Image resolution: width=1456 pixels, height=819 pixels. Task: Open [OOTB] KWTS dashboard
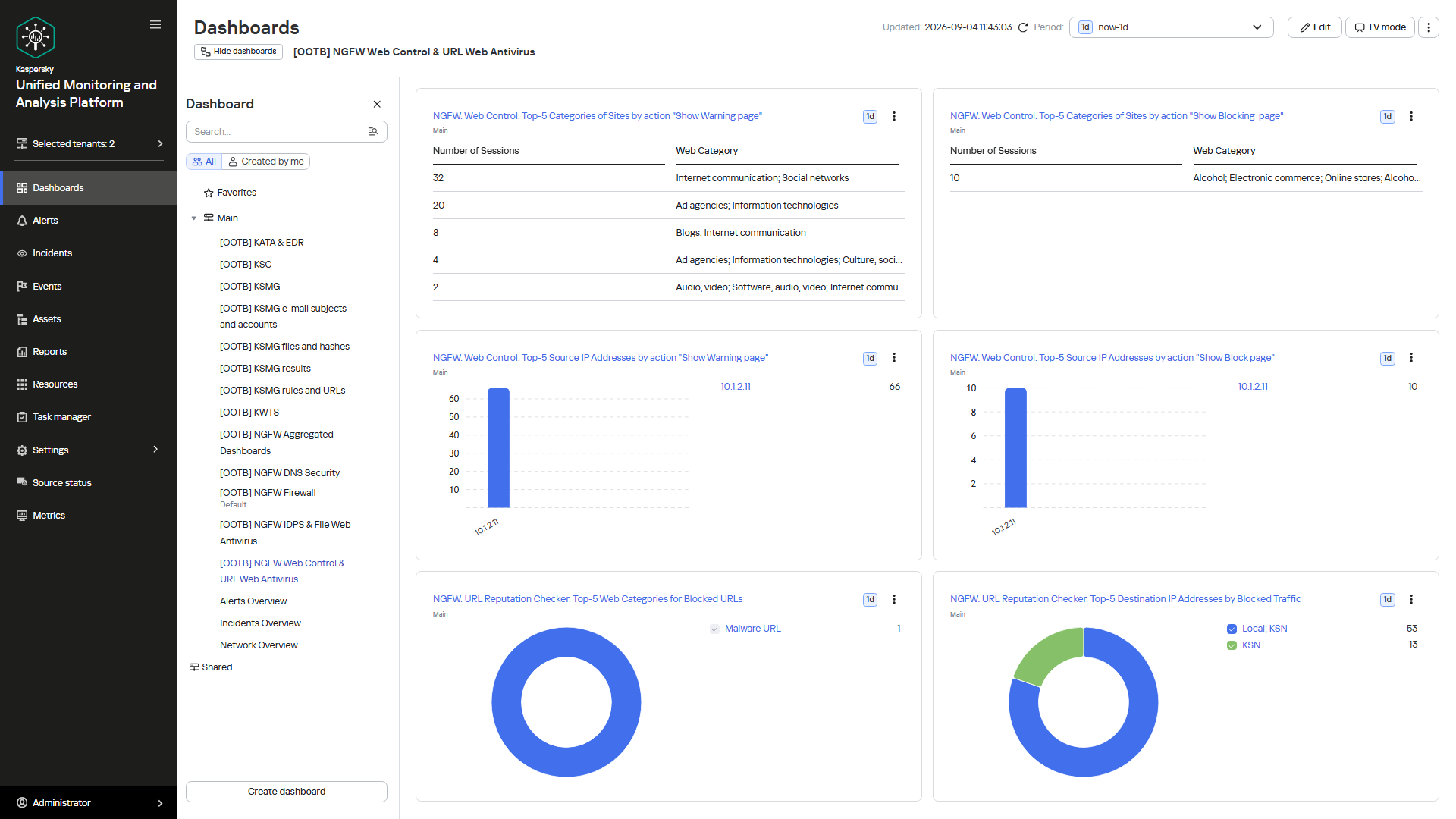[249, 413]
